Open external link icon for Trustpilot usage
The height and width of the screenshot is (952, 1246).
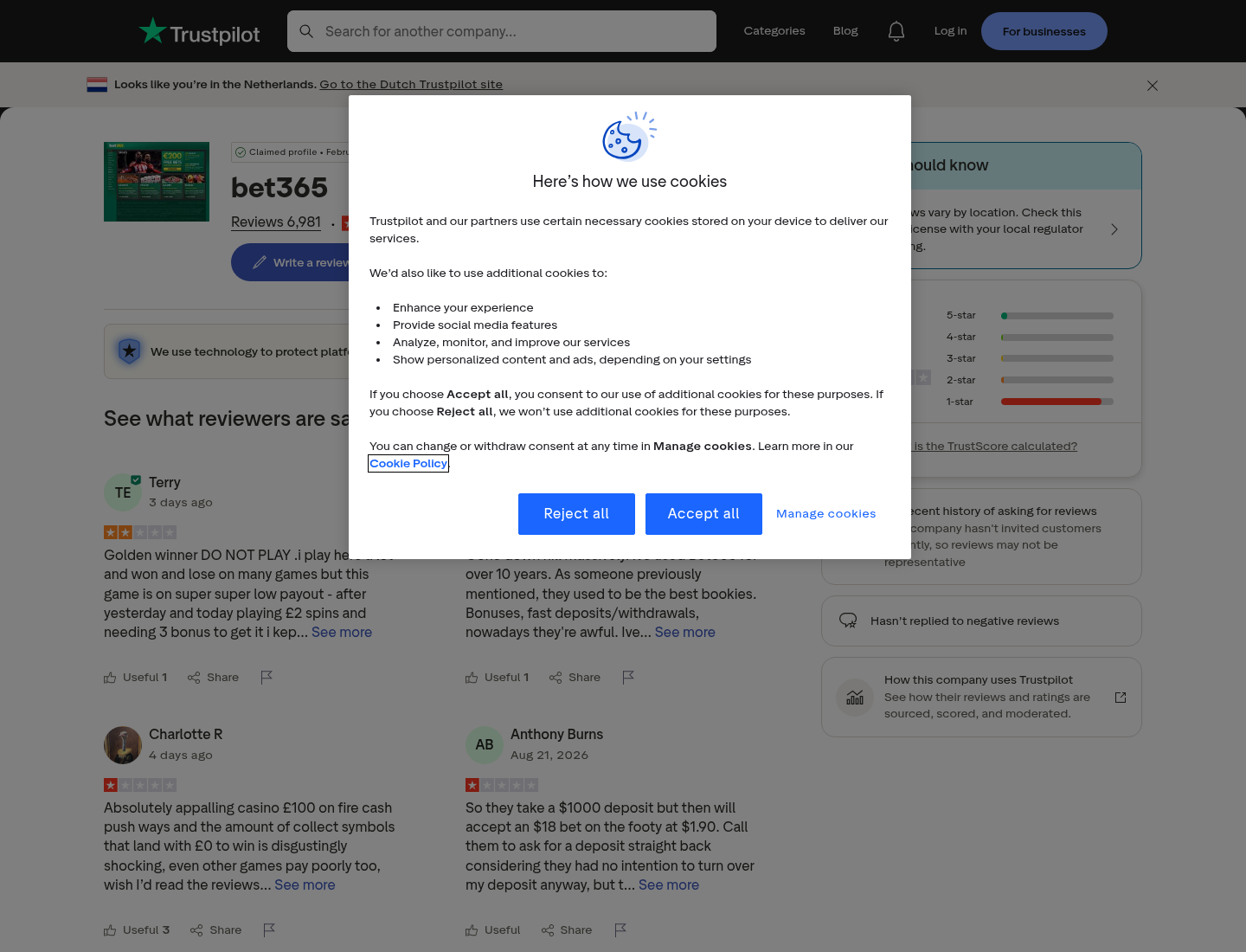(x=1121, y=698)
